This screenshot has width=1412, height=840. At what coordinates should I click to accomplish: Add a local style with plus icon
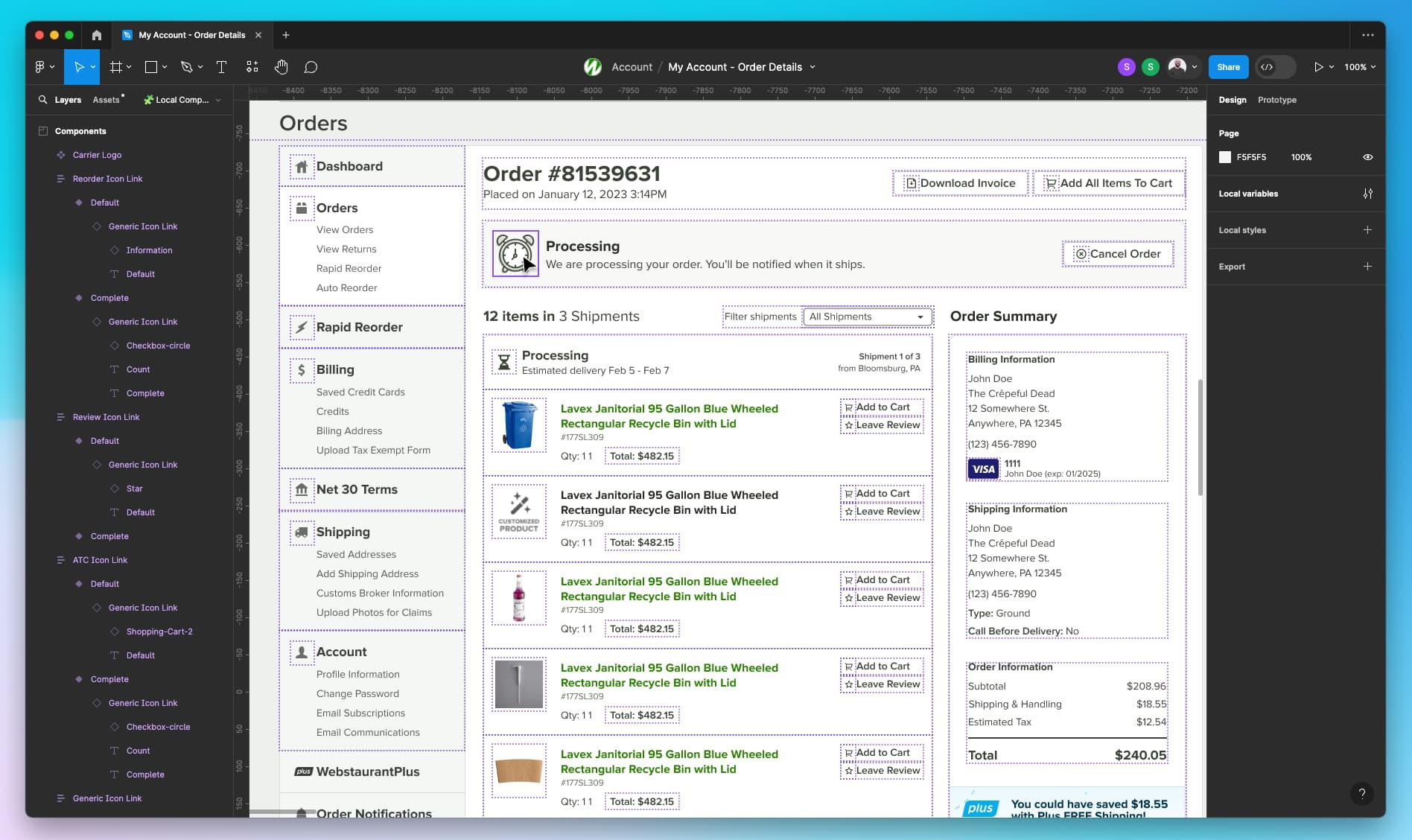[1367, 230]
